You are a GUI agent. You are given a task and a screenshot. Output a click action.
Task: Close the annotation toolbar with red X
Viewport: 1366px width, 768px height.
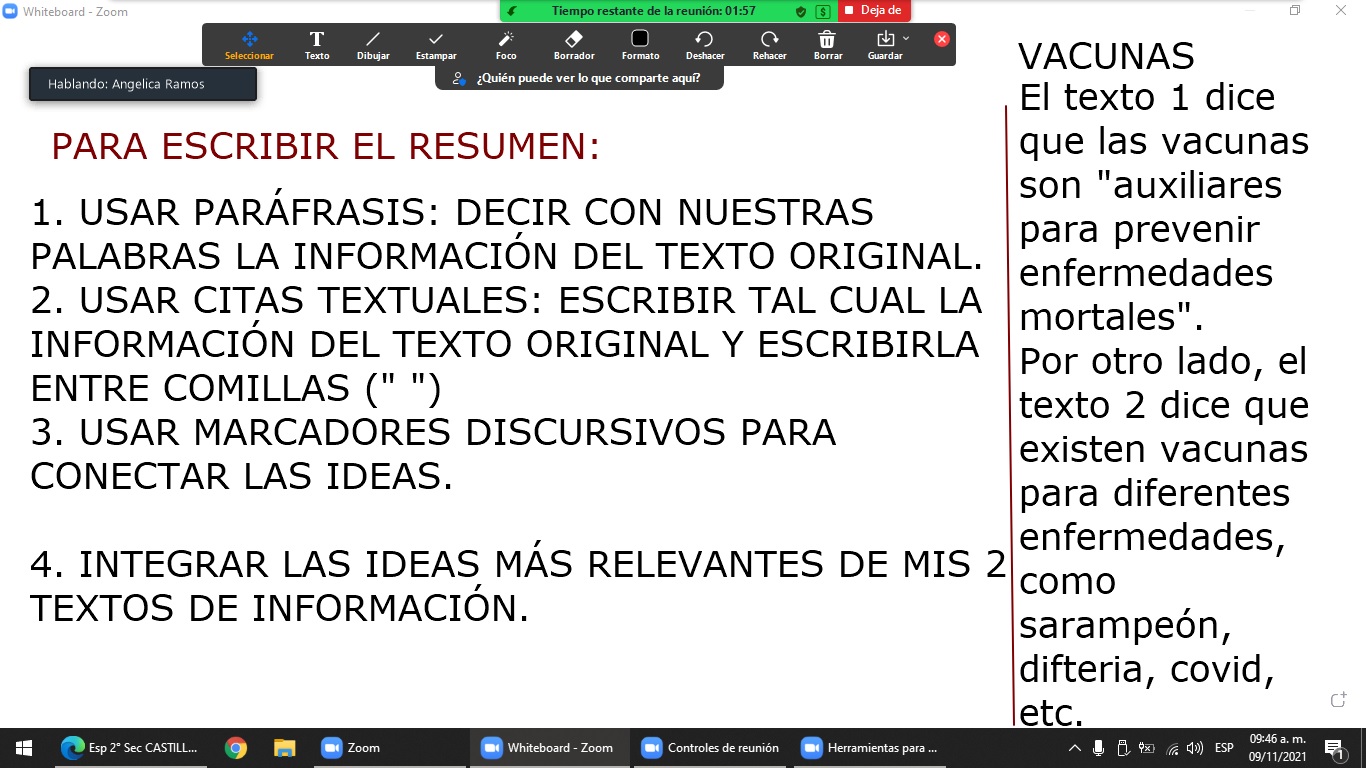coord(941,39)
